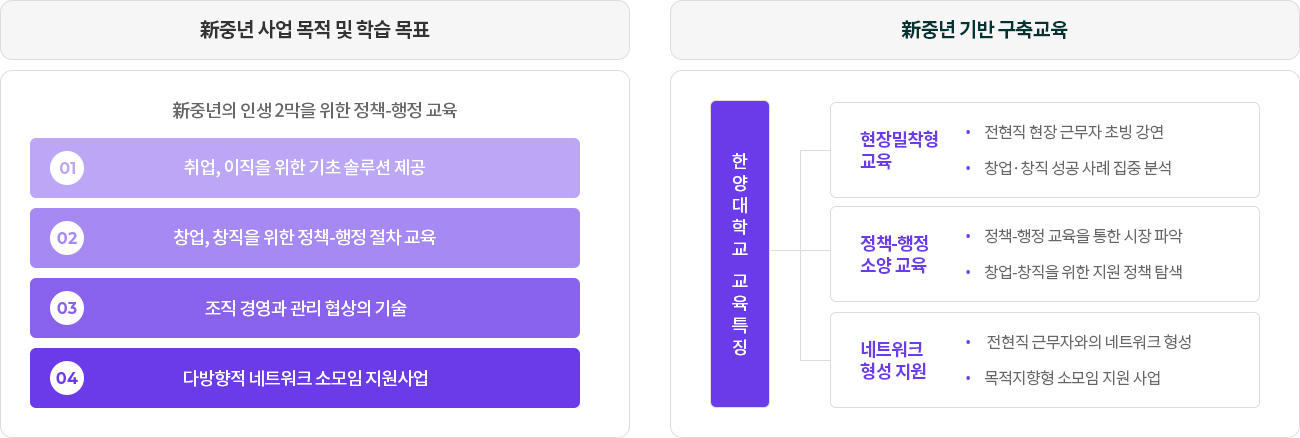The height and width of the screenshot is (438, 1300).
Task: Click the 02 number badge
Action: pos(67,238)
